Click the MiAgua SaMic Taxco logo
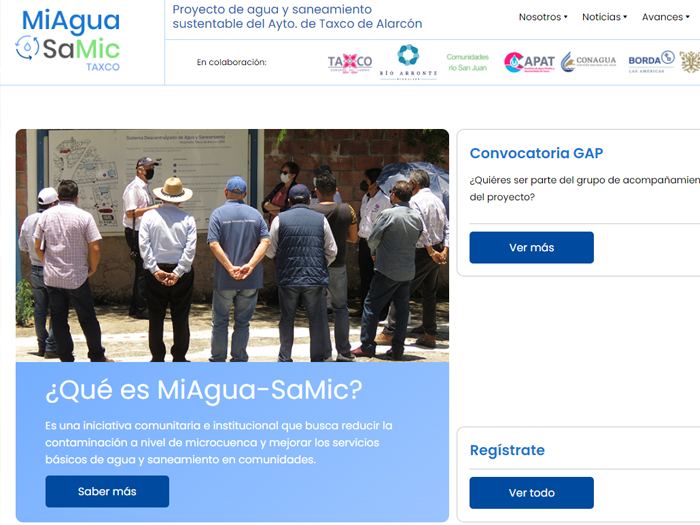 pyautogui.click(x=68, y=40)
